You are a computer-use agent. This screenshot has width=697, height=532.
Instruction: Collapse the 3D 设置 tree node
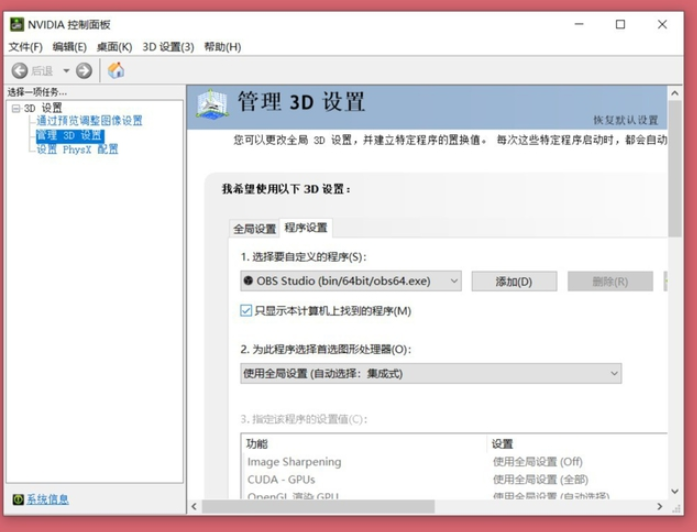[x=16, y=108]
